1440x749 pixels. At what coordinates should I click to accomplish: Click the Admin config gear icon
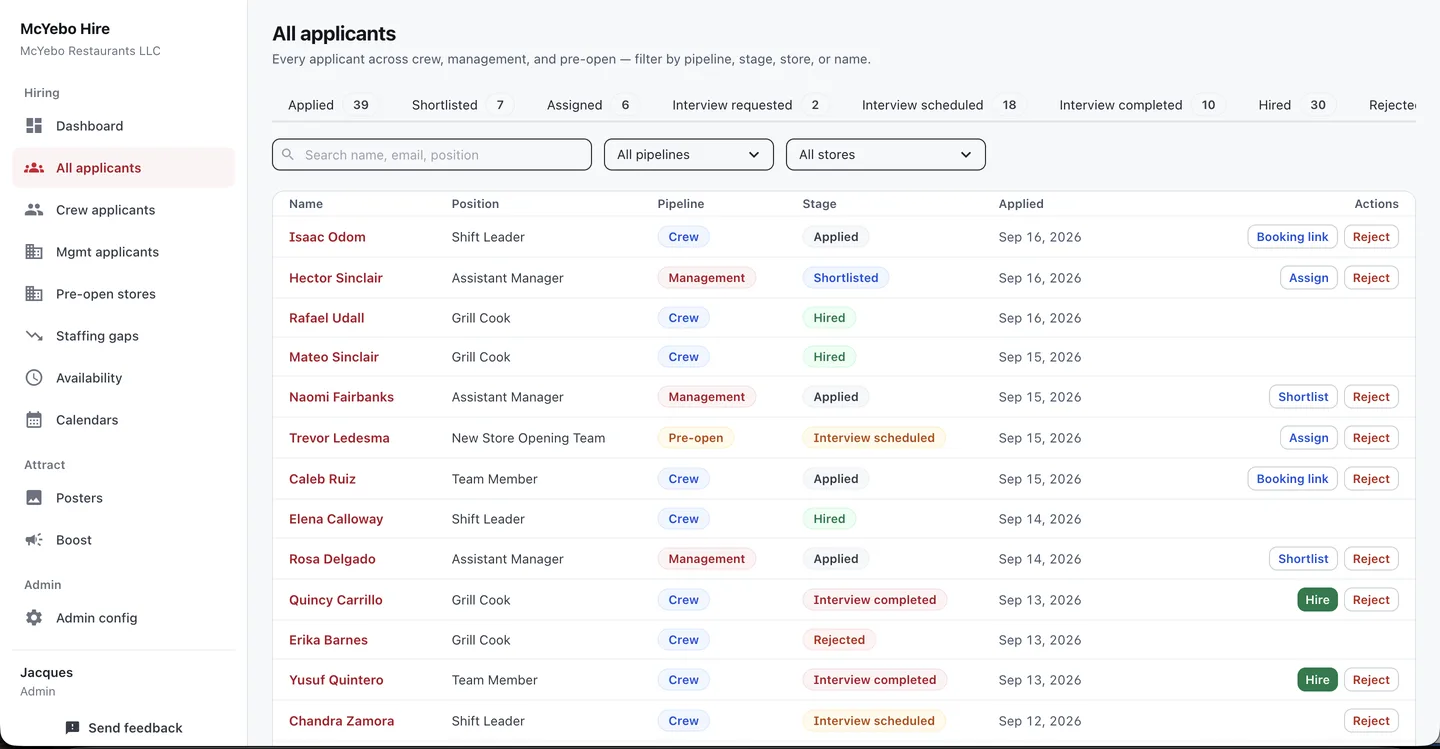34,618
